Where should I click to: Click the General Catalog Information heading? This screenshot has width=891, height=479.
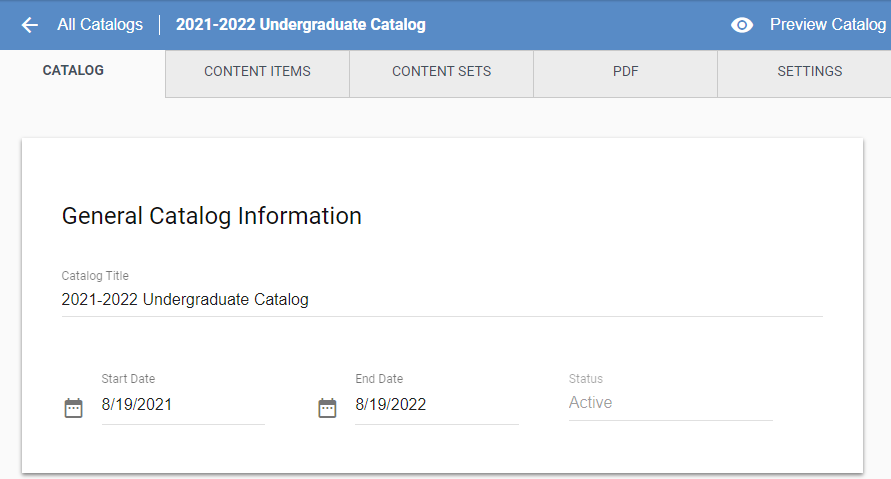[x=211, y=216]
